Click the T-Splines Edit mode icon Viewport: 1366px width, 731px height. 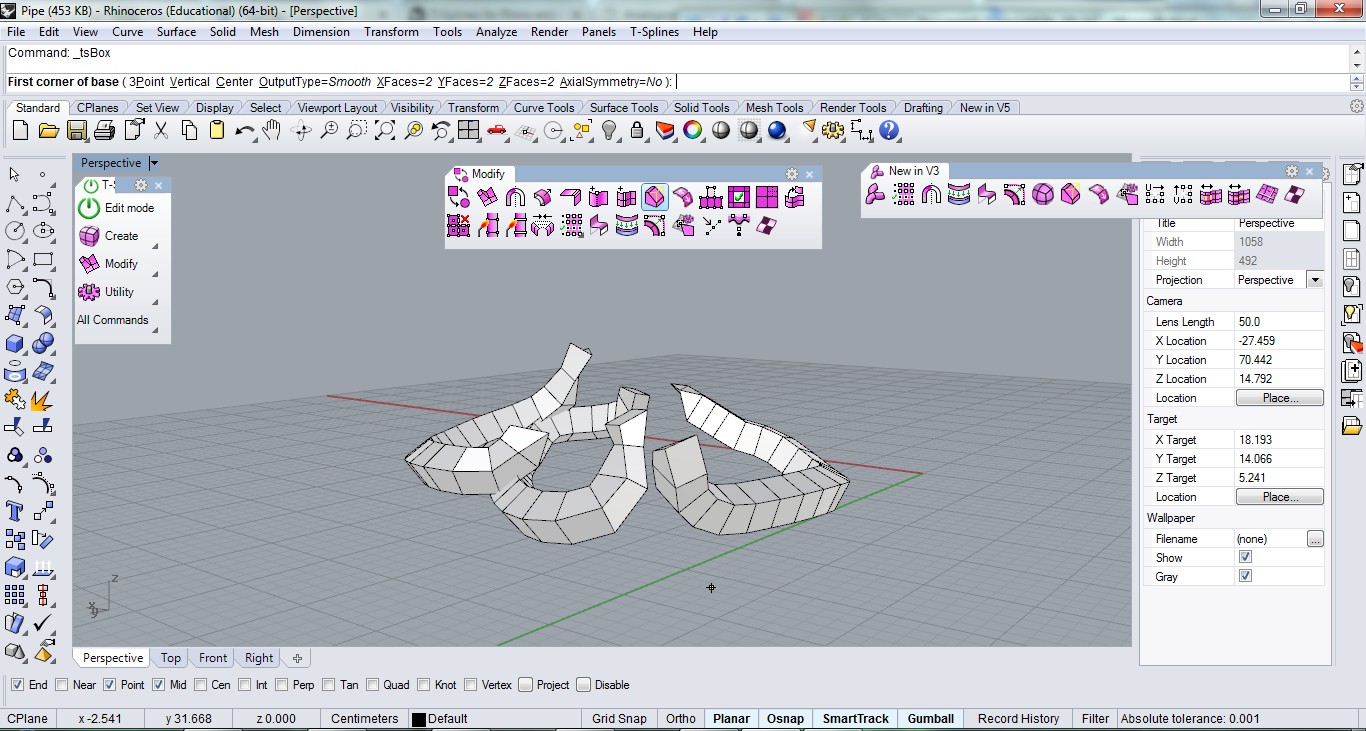pyautogui.click(x=90, y=208)
